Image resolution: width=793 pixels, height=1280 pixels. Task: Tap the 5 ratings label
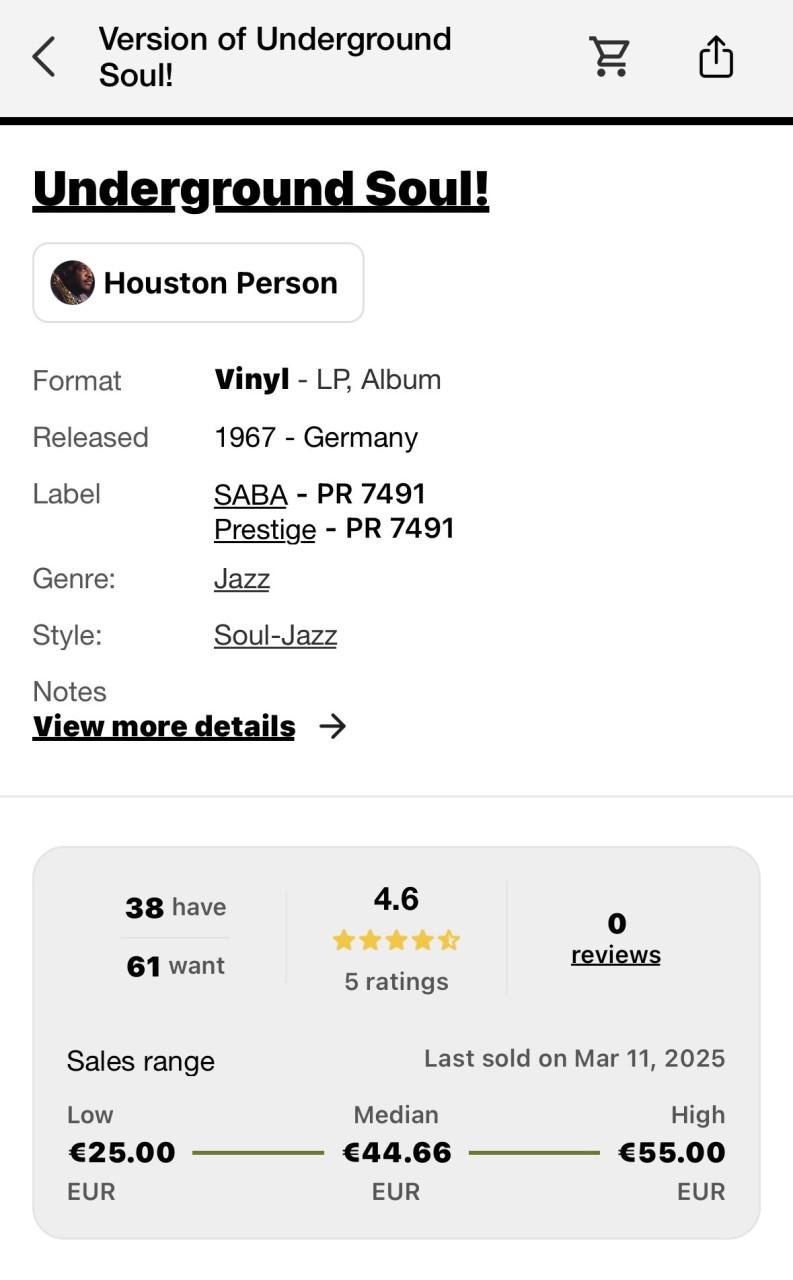point(396,981)
